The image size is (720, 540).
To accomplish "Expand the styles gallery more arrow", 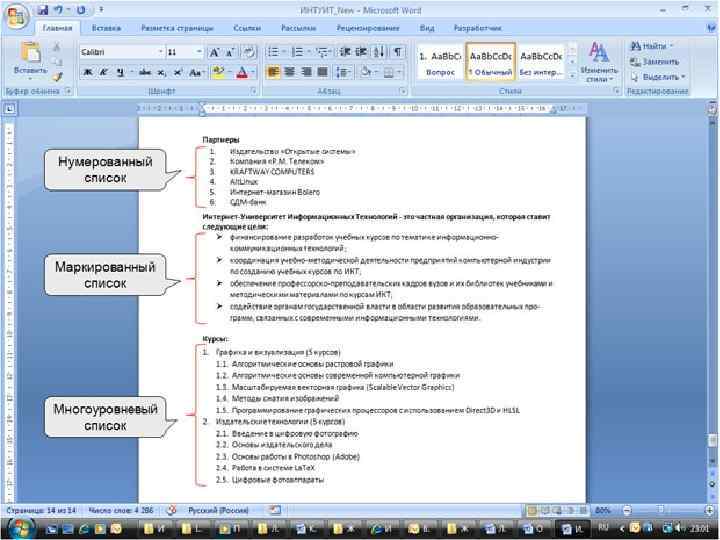I will tap(572, 76).
